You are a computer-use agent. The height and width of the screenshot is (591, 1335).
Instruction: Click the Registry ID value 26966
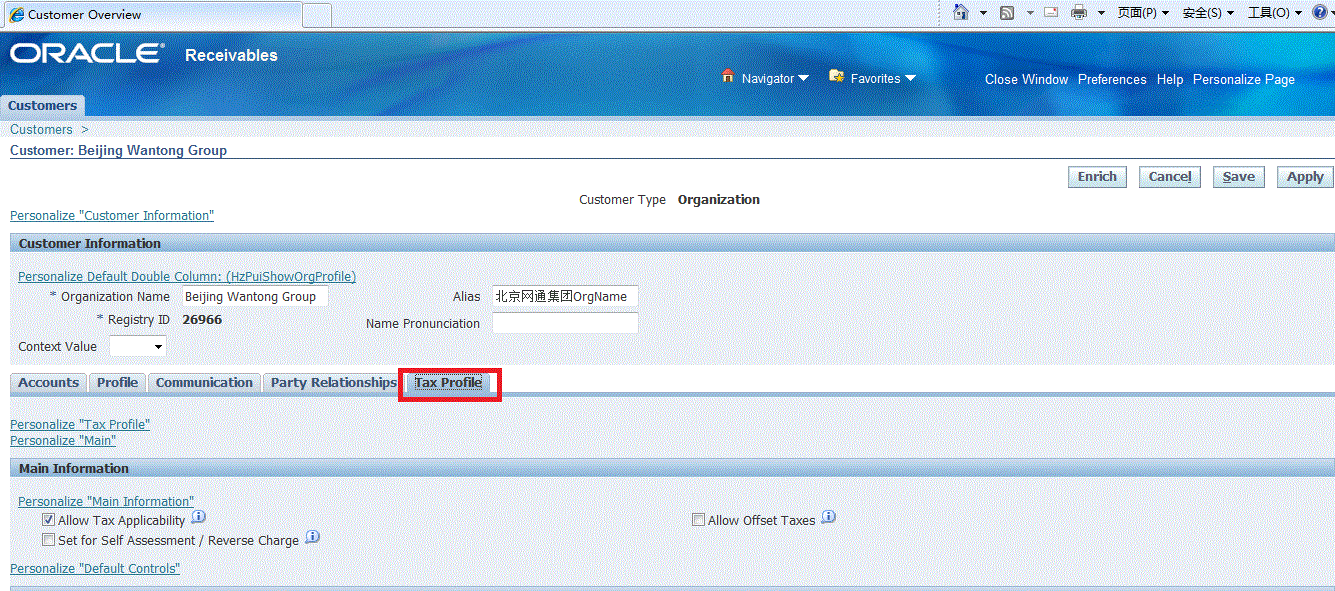[x=202, y=320]
